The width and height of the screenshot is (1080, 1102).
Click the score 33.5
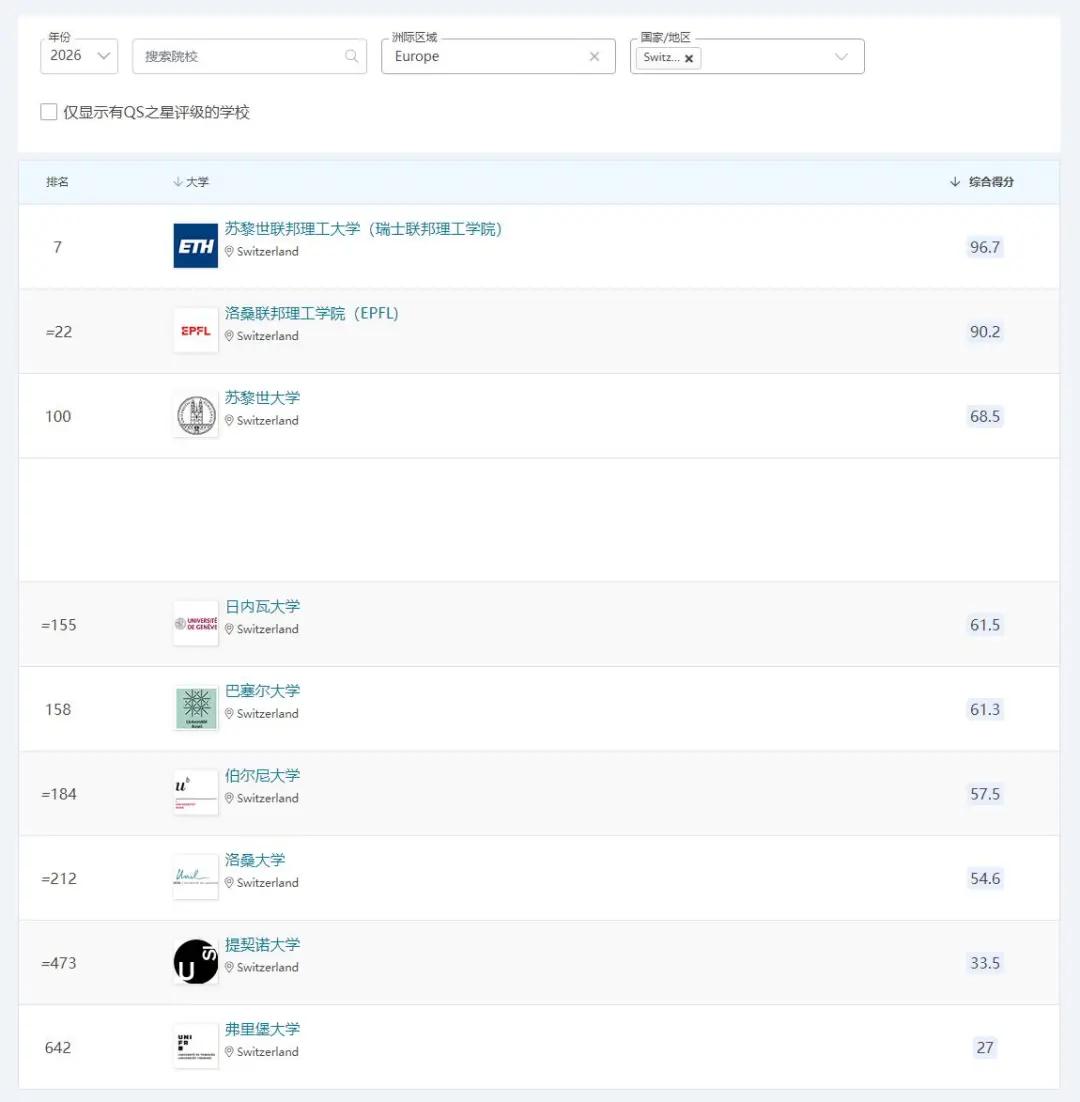click(x=984, y=963)
